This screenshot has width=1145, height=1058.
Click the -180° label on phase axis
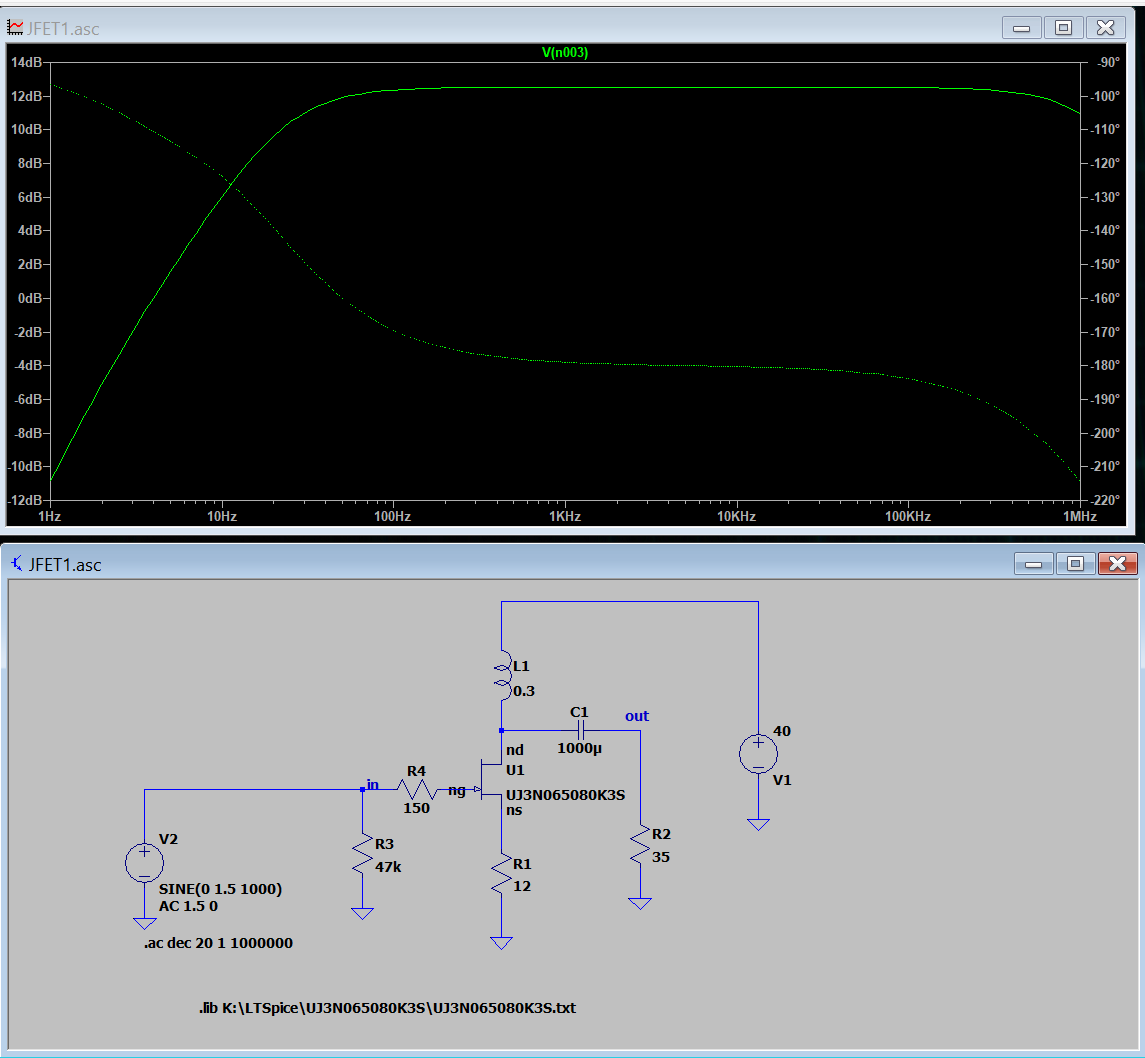coord(1106,365)
